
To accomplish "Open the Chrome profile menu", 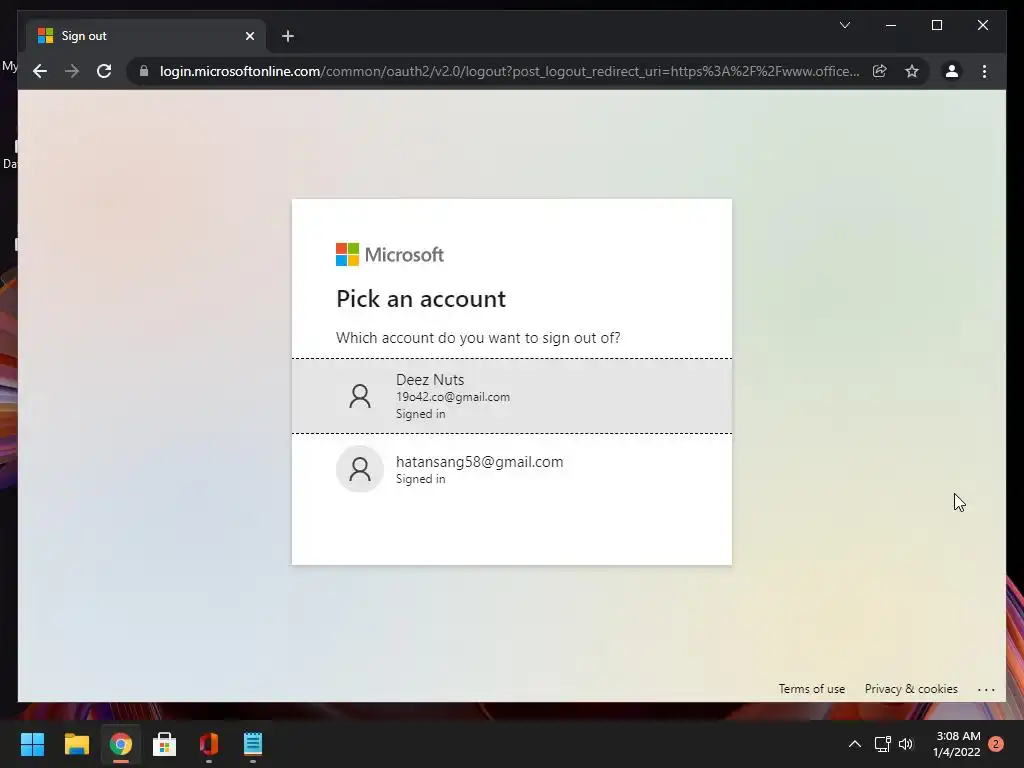I will tap(952, 71).
